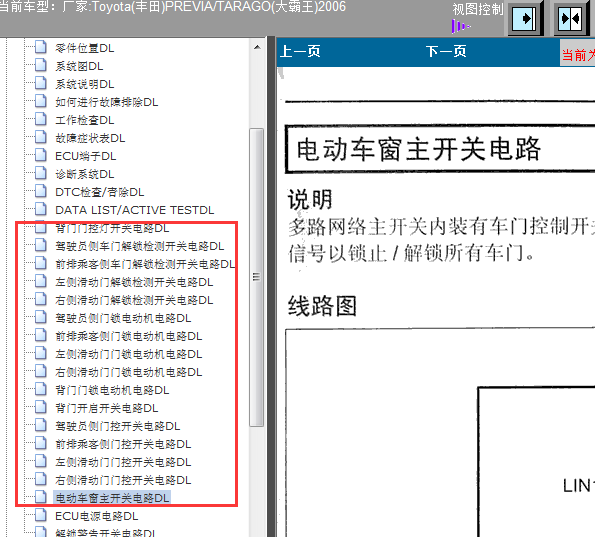Click file icon beside DATA LIST/ACTIVE TESTDL
The image size is (595, 537).
41,209
